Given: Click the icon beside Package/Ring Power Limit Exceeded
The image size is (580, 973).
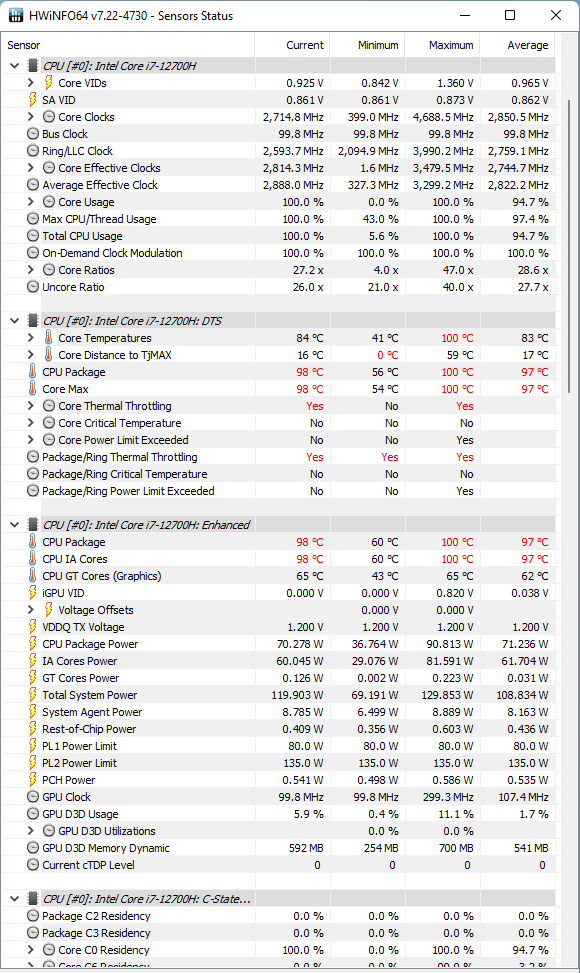Looking at the screenshot, I should (33, 491).
